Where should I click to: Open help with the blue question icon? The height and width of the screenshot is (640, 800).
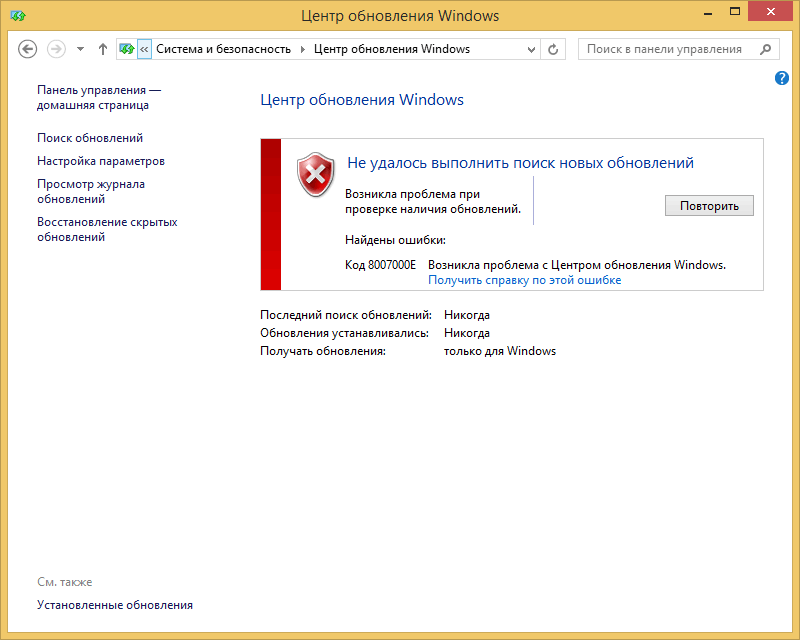[782, 78]
